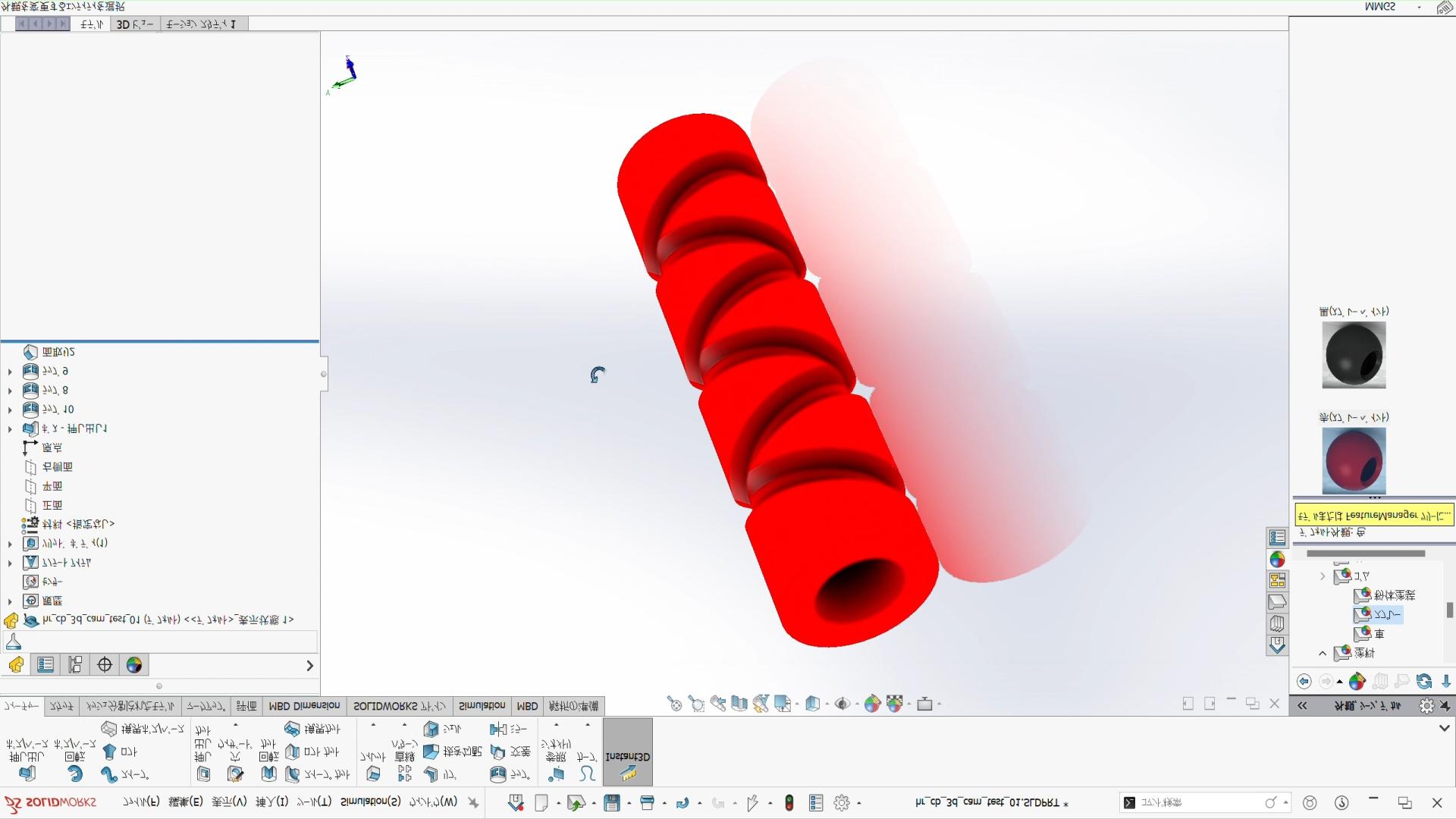Choose the Lofted Cut (ロフトカット) feature

click(x=312, y=752)
